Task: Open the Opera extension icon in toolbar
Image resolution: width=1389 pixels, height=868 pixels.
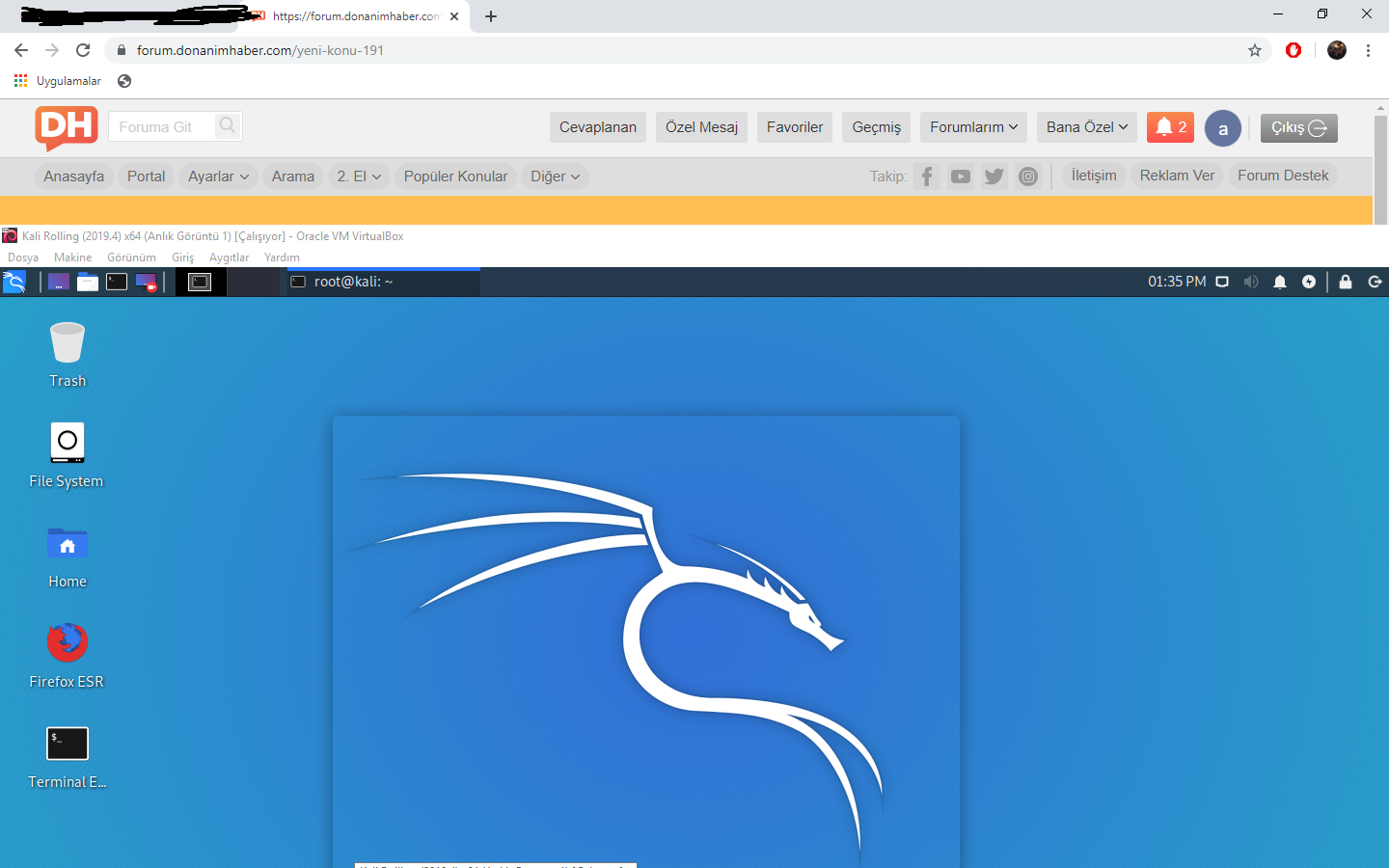Action: point(1294,50)
